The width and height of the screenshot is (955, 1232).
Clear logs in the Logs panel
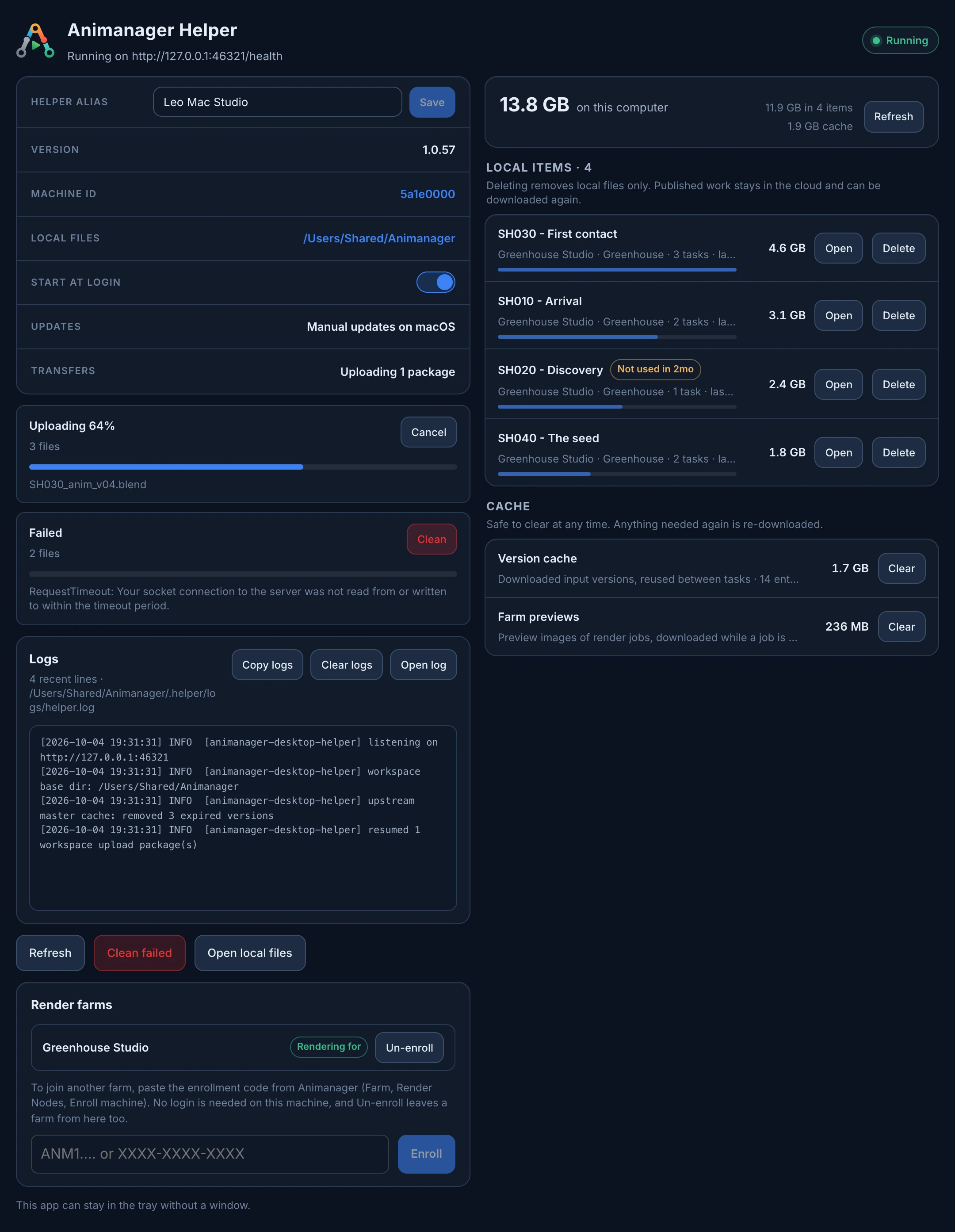pos(346,665)
